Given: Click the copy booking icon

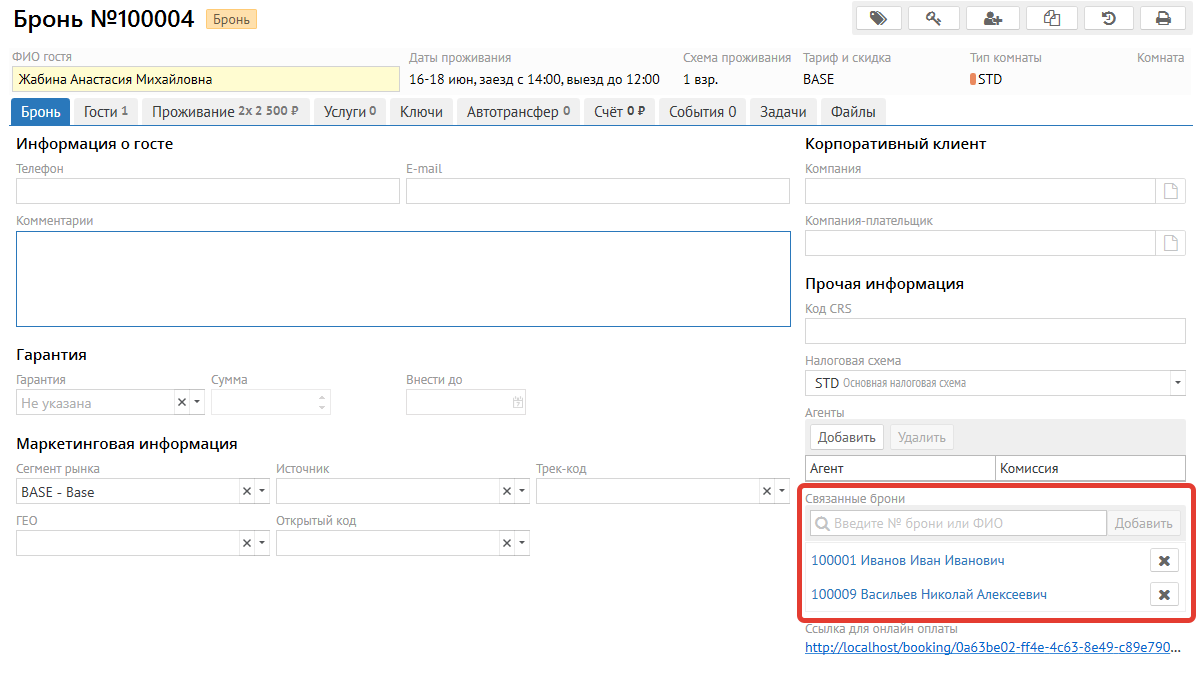Looking at the screenshot, I should [1050, 18].
